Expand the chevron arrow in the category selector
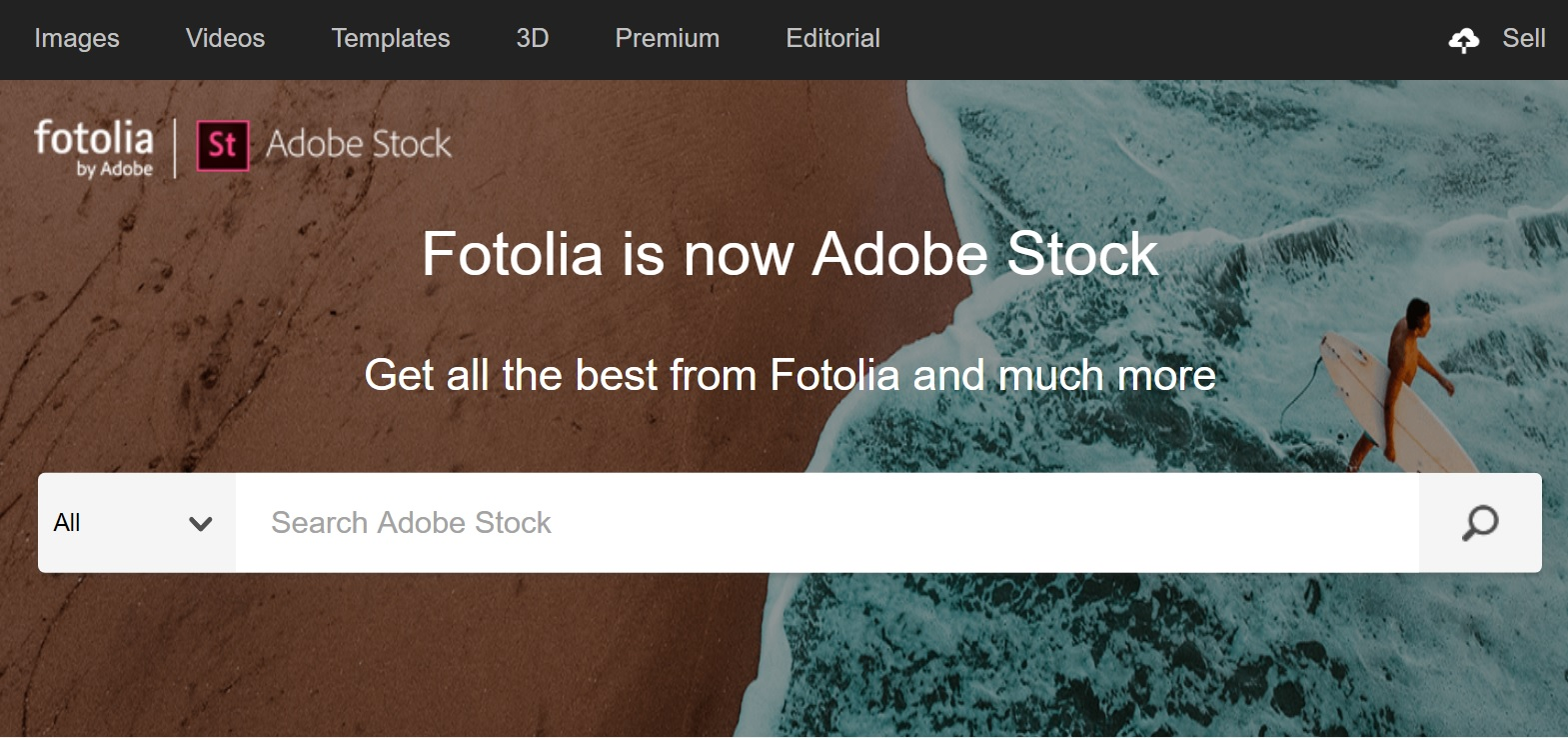Screen dimensions: 1568x738 click(201, 523)
